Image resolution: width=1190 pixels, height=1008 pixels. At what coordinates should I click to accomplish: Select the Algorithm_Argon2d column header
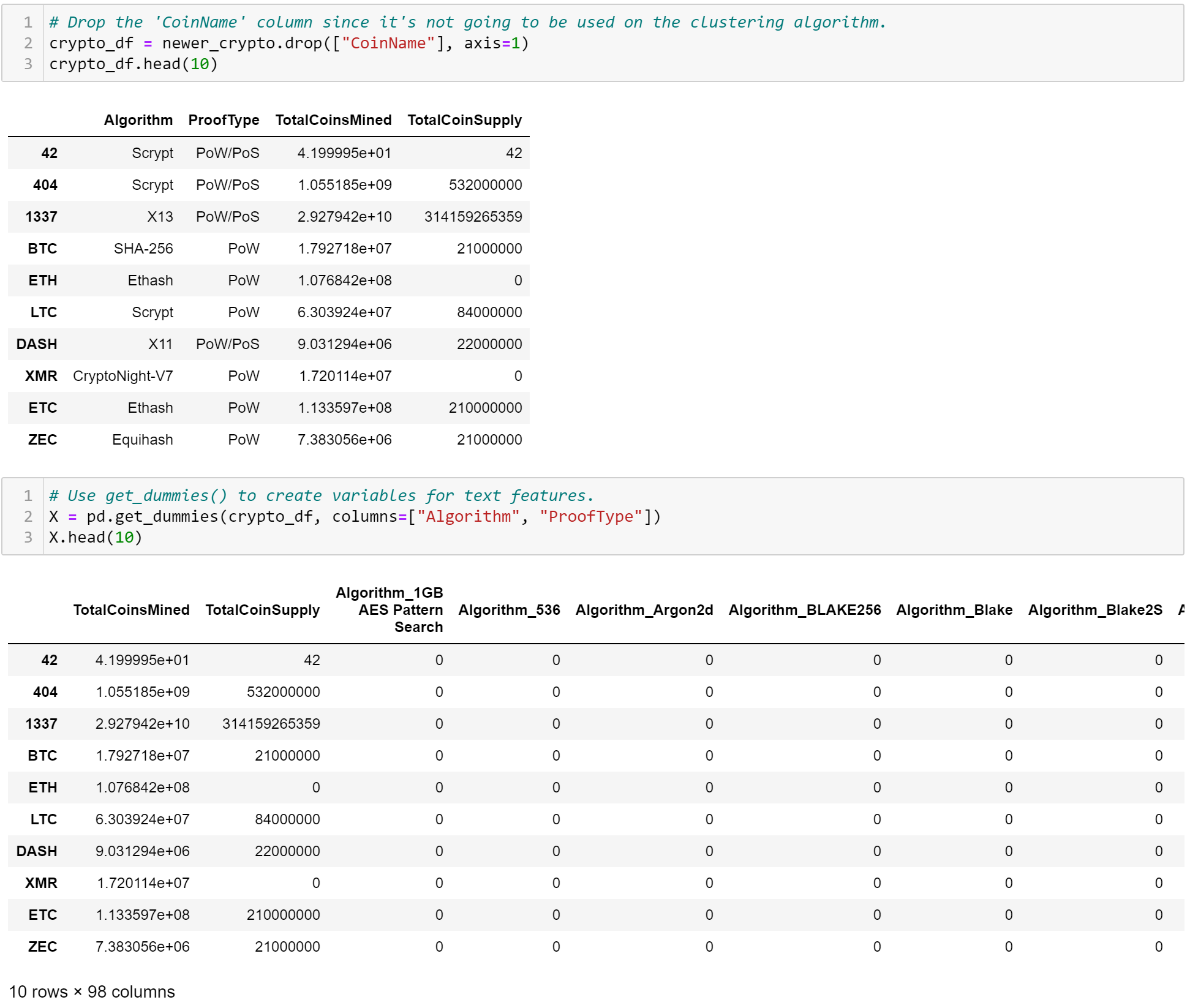(644, 610)
